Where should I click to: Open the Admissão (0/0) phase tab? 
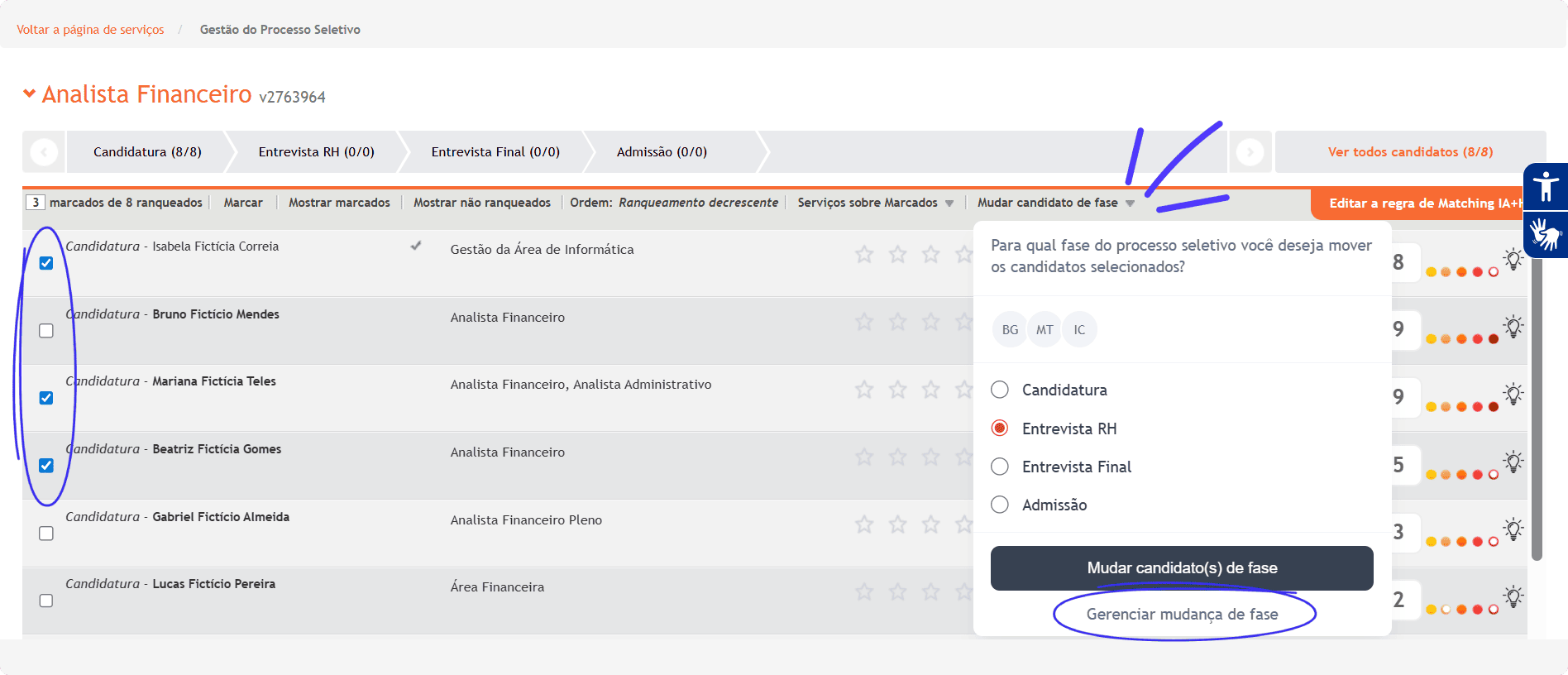(x=662, y=152)
